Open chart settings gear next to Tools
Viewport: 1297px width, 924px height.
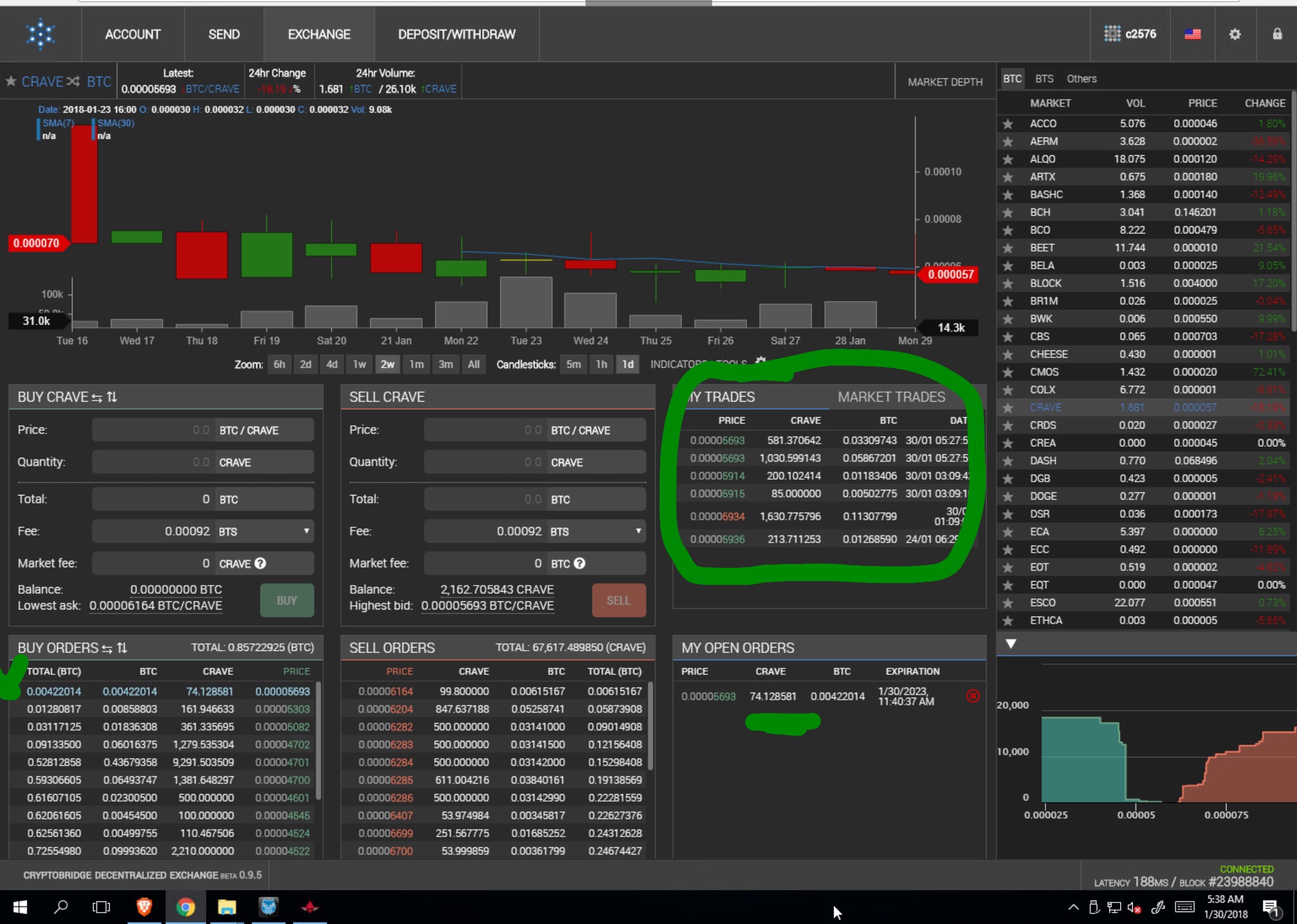(x=761, y=361)
